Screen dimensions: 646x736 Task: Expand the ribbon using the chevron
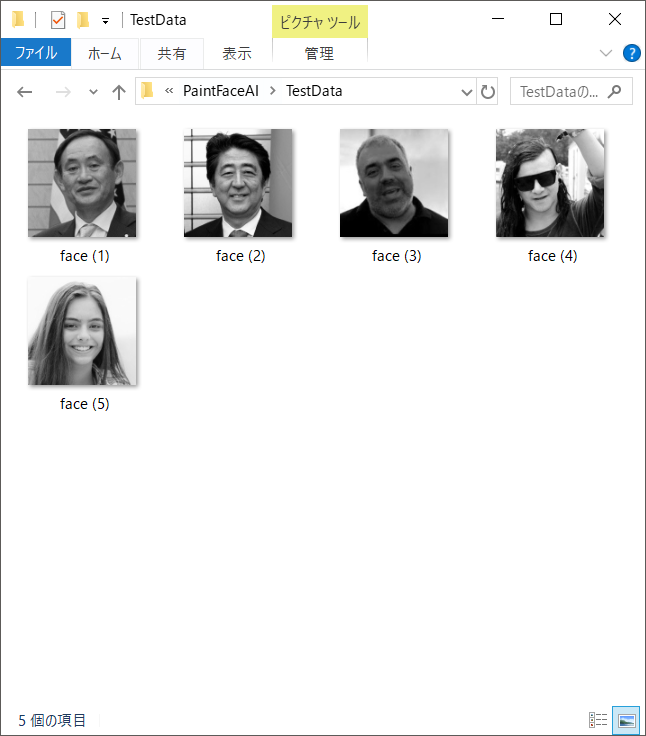[x=606, y=53]
